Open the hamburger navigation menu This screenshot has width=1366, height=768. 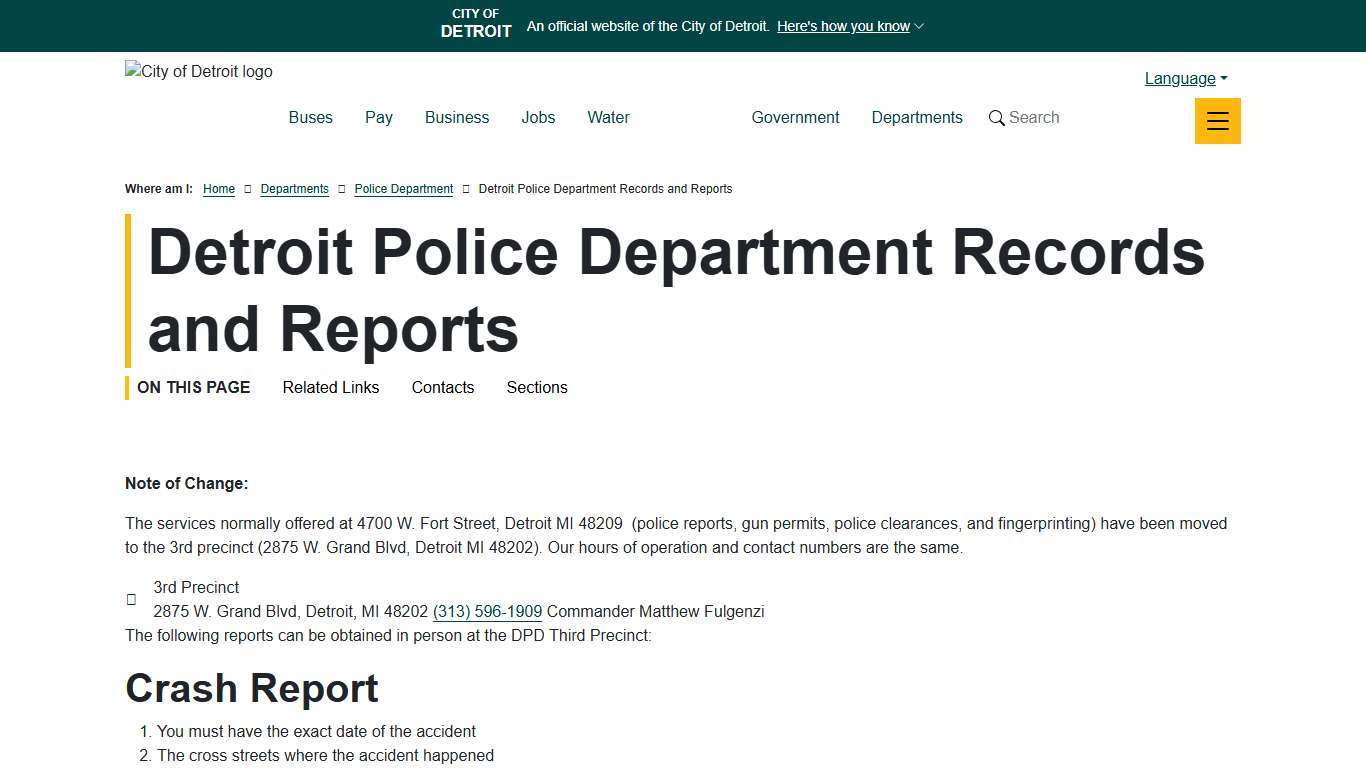click(1217, 120)
